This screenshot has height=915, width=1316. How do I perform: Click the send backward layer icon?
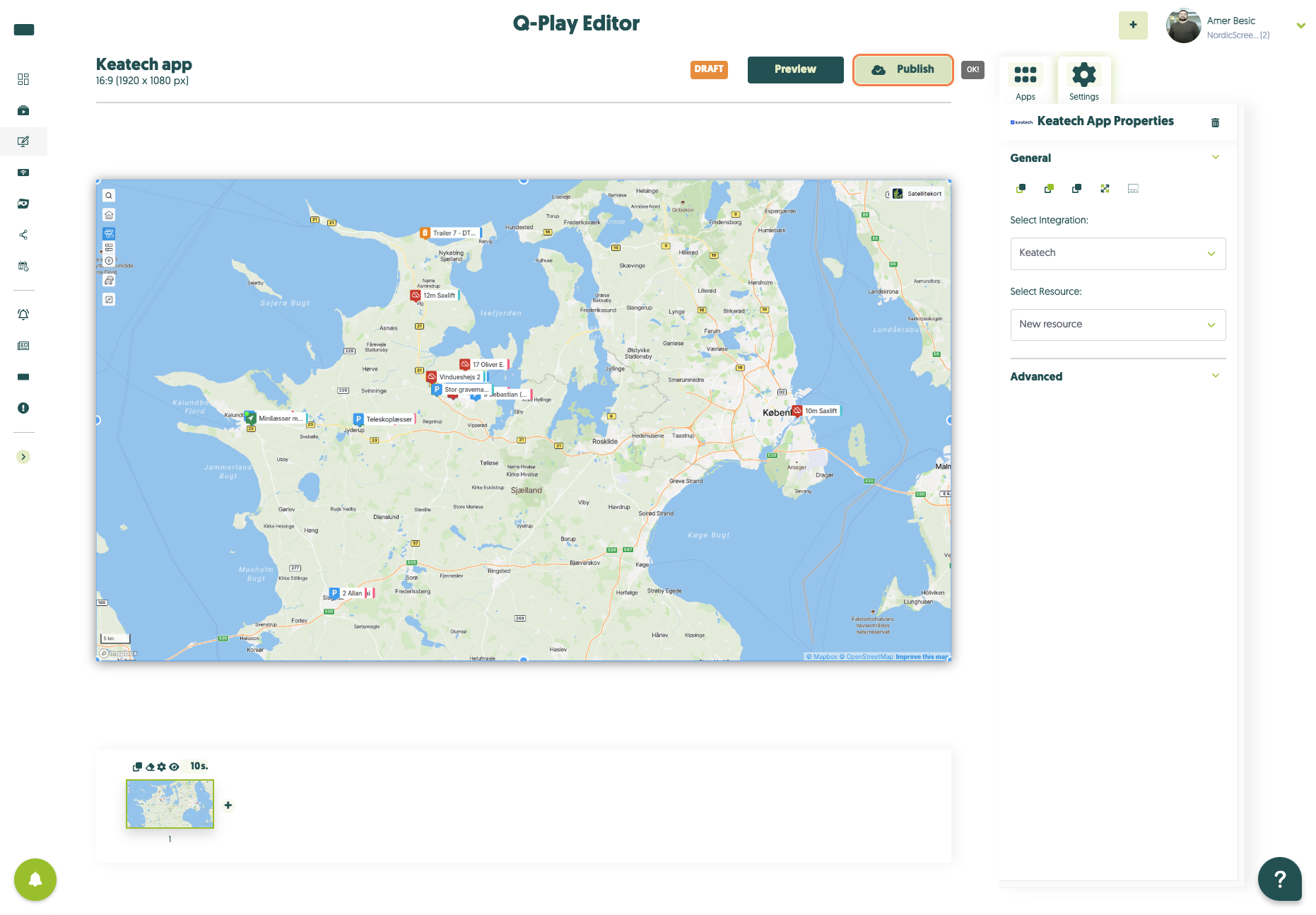[1076, 189]
